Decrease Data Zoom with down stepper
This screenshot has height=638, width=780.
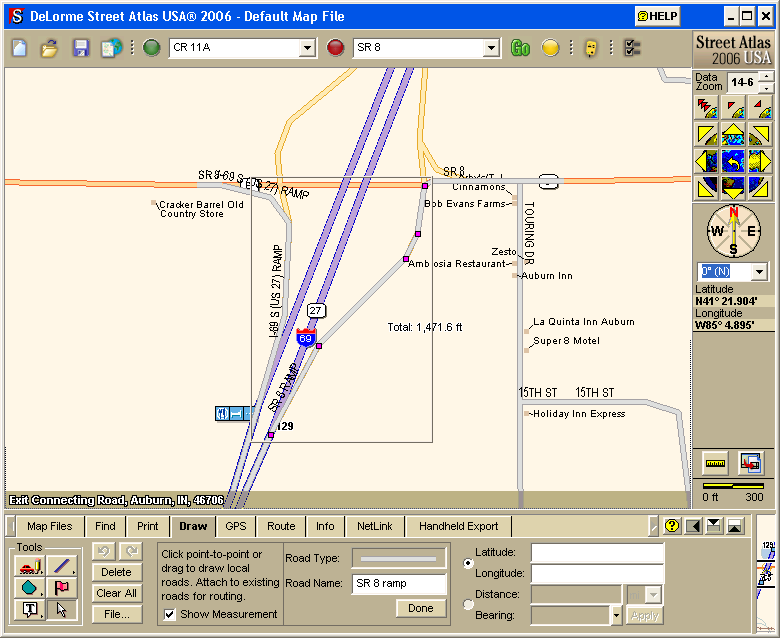(x=767, y=88)
